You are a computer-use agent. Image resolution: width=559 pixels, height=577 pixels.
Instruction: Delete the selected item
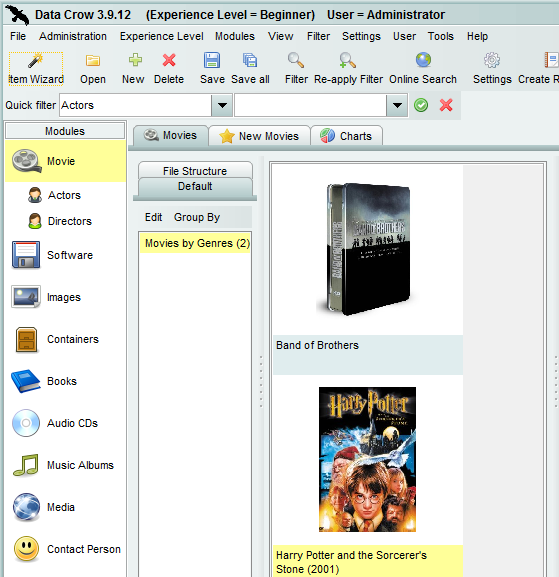click(x=169, y=69)
